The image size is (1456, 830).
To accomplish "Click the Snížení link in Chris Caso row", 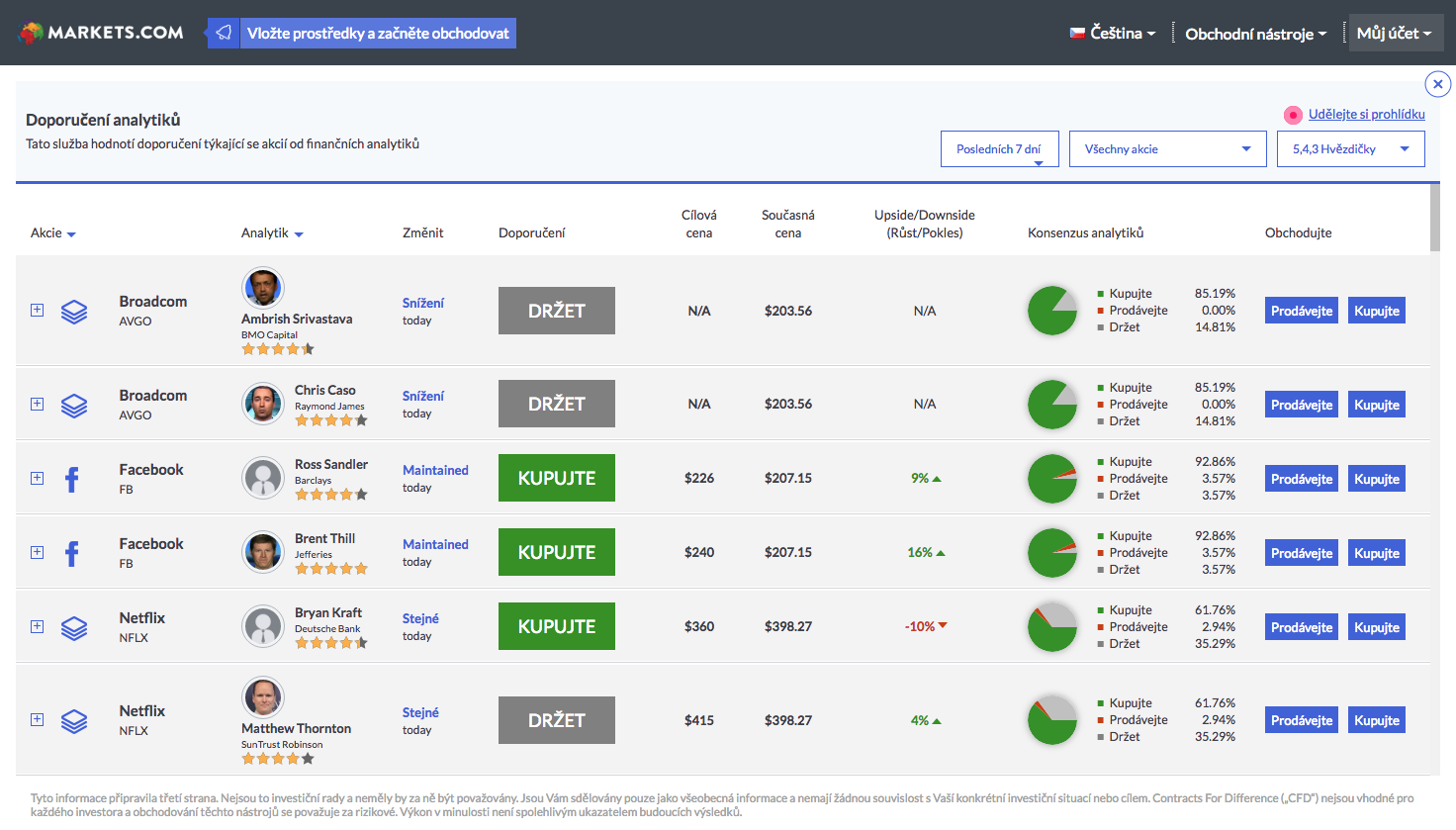I will coord(423,396).
